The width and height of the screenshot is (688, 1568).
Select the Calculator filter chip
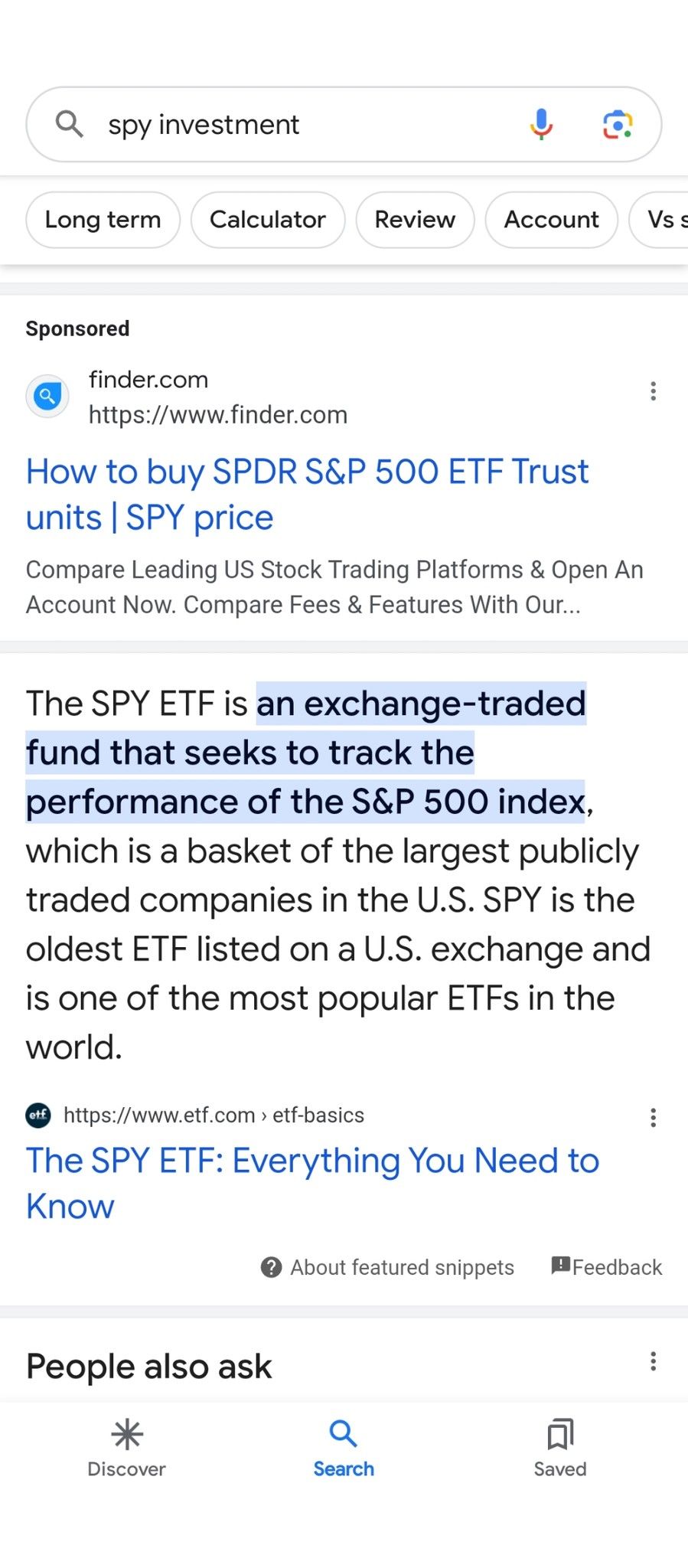click(x=268, y=220)
